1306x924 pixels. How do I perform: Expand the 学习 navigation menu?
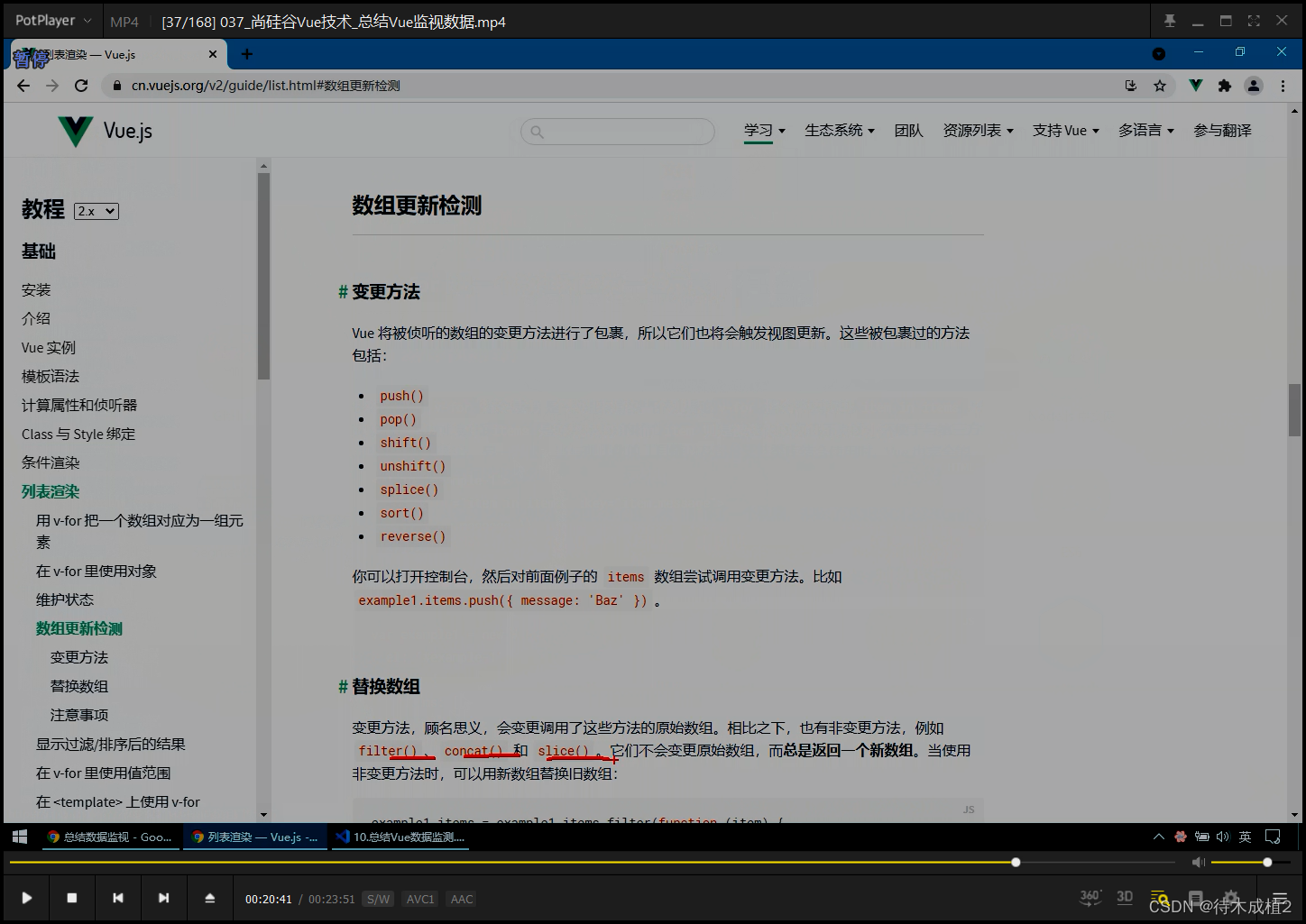[765, 131]
